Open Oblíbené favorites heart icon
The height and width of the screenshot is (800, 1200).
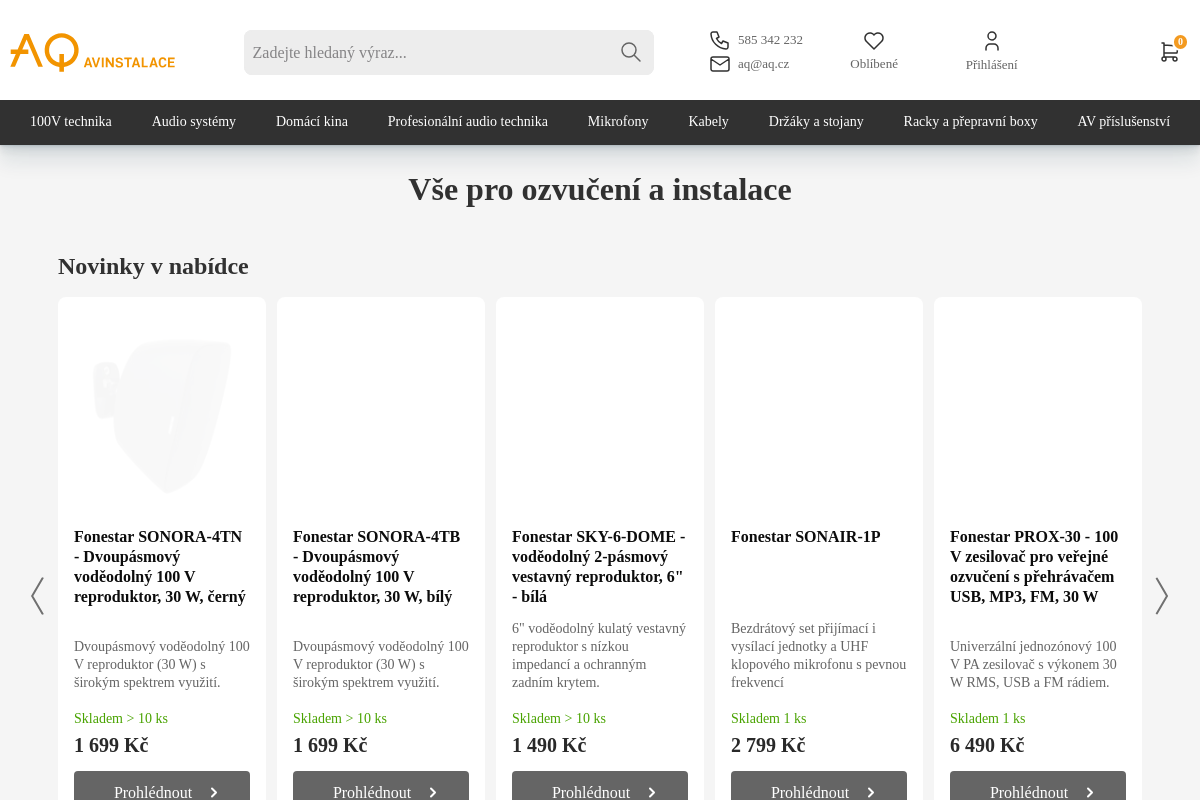tap(874, 41)
